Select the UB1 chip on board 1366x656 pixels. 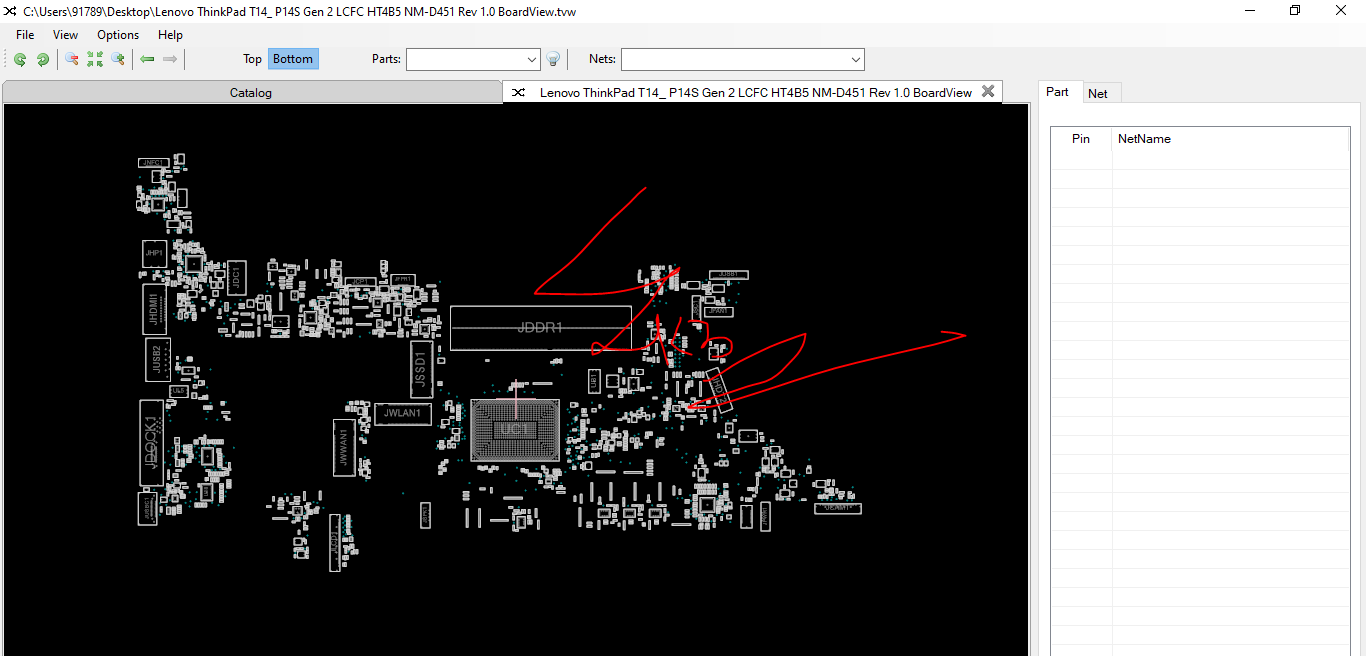pos(595,380)
